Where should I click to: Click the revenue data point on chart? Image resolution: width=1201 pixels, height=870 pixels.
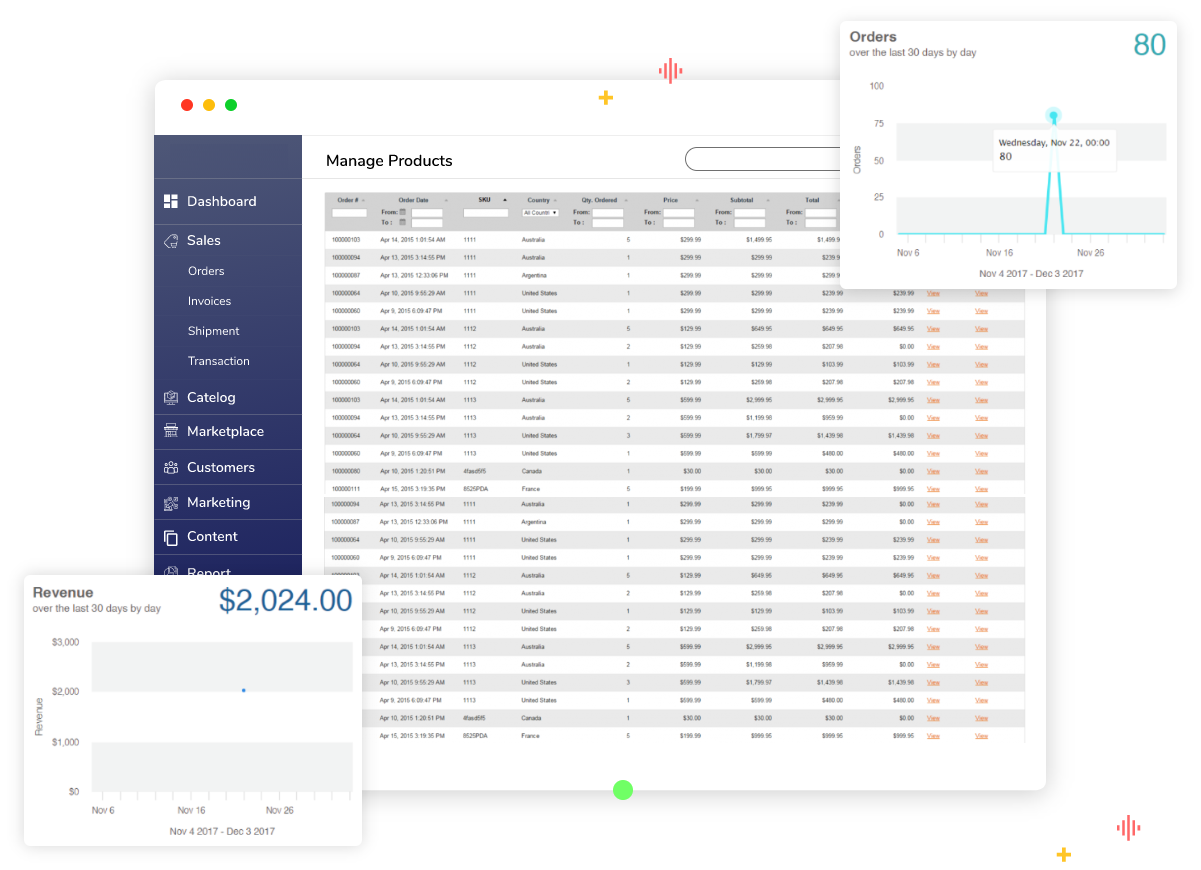(x=243, y=690)
